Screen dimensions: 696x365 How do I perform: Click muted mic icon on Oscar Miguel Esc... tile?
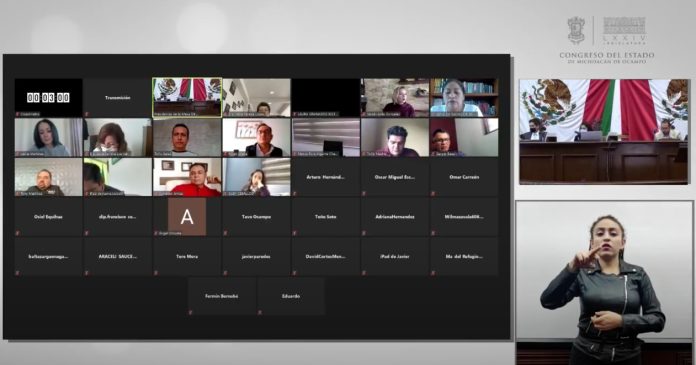click(364, 193)
